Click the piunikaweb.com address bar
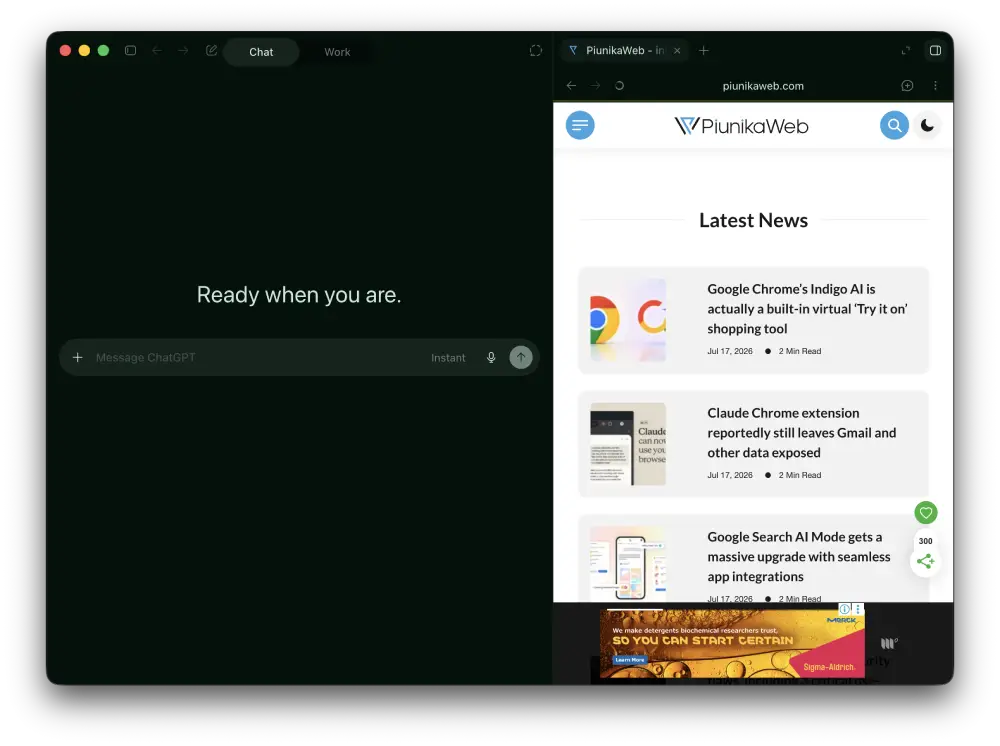This screenshot has width=1000, height=746. click(x=763, y=85)
